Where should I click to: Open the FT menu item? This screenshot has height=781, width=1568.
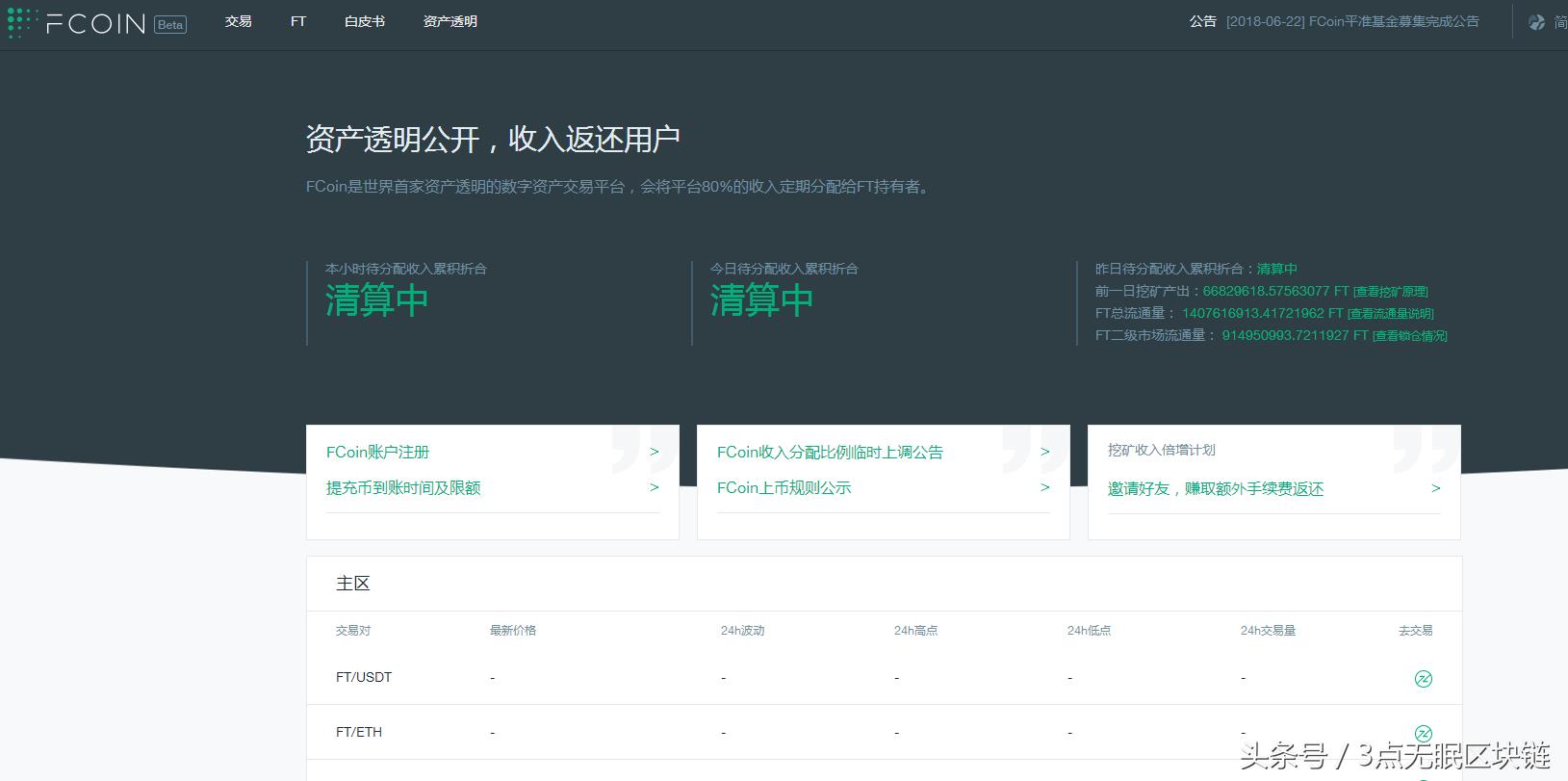click(x=298, y=21)
